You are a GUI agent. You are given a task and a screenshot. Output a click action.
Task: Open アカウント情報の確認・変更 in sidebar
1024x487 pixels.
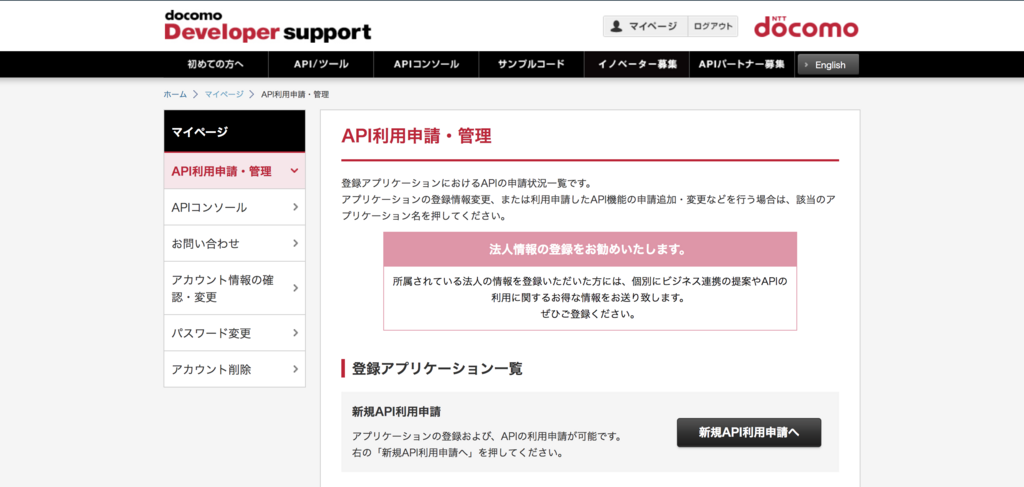(234, 288)
